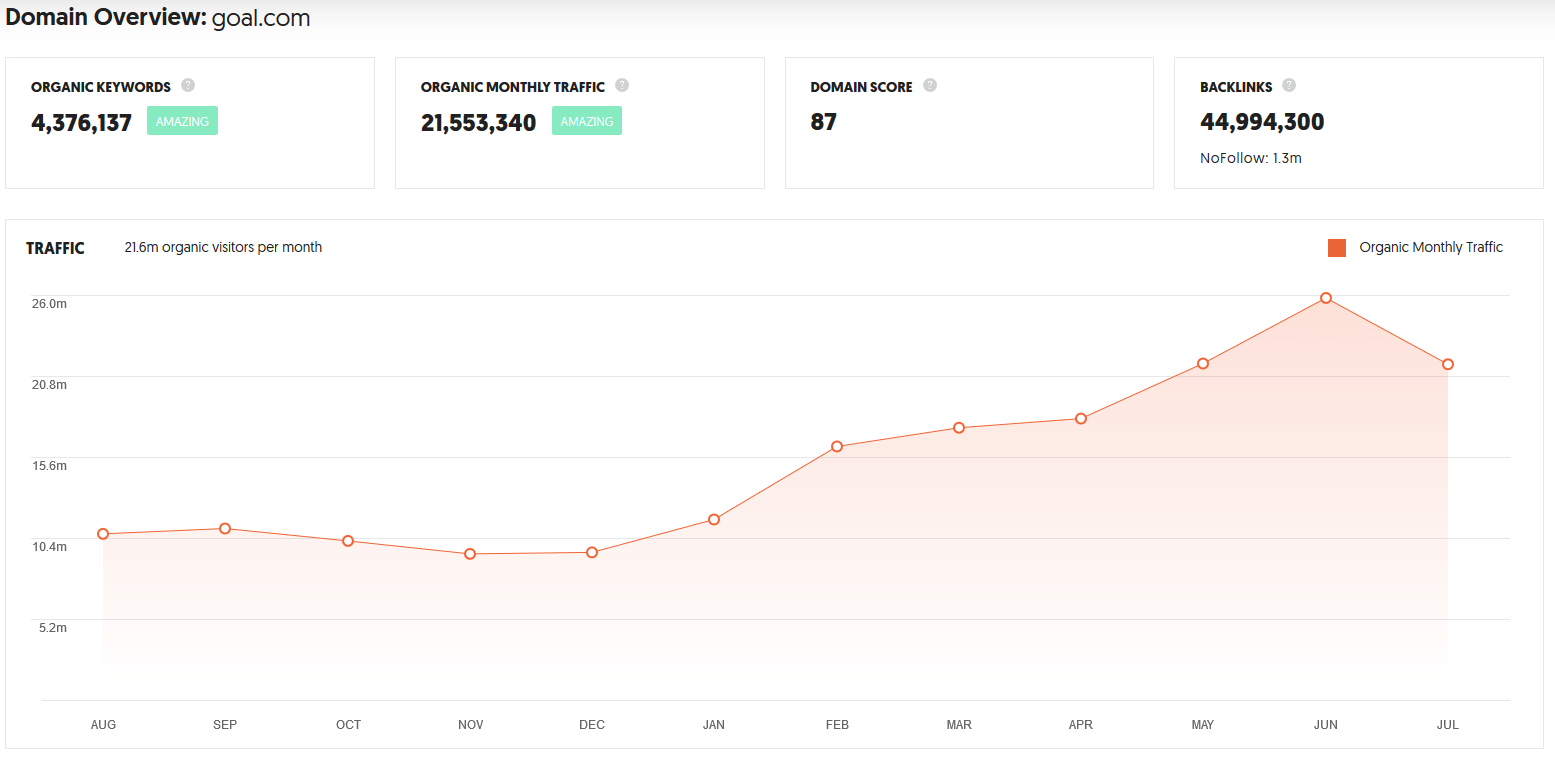The height and width of the screenshot is (760, 1555).
Task: Click the organic keywords value 4,376,137
Action: pos(81,123)
